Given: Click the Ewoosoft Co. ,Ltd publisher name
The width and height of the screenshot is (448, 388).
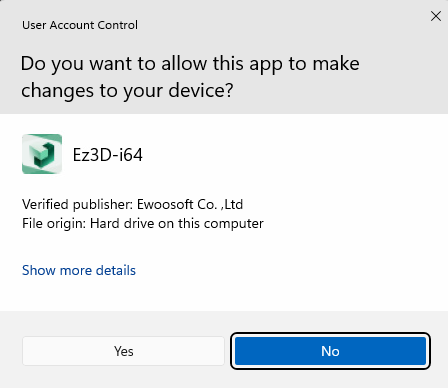Looking at the screenshot, I should [x=190, y=204].
